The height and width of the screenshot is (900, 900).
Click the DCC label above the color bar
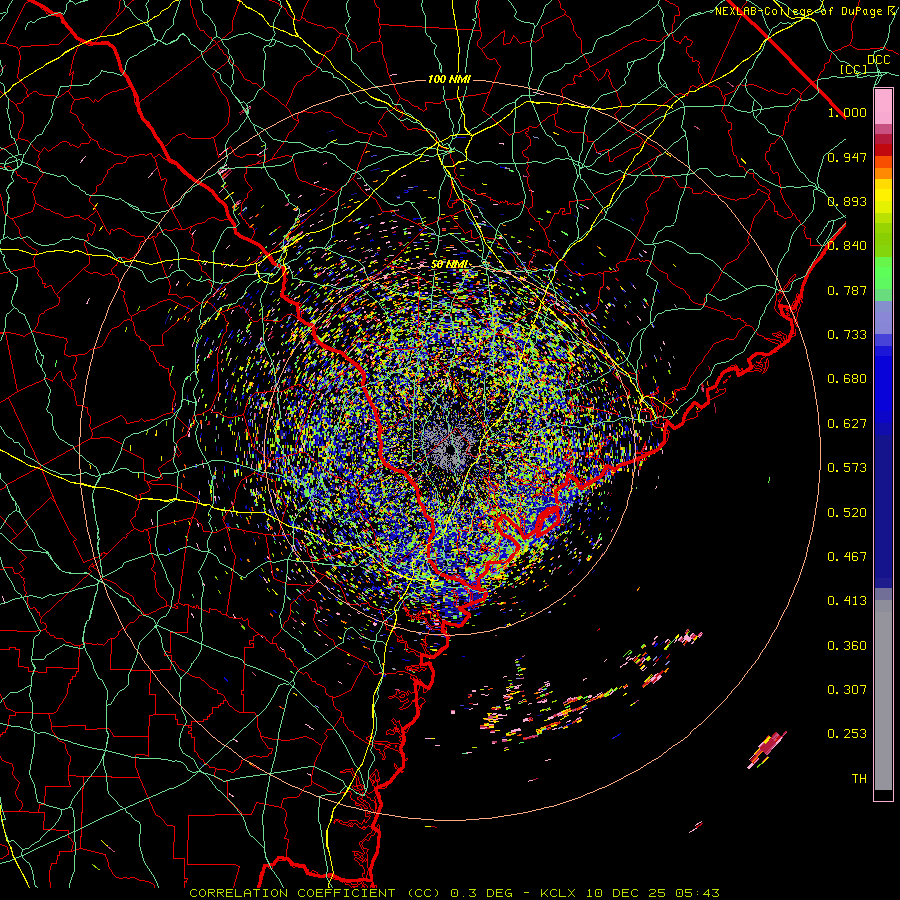[878, 60]
